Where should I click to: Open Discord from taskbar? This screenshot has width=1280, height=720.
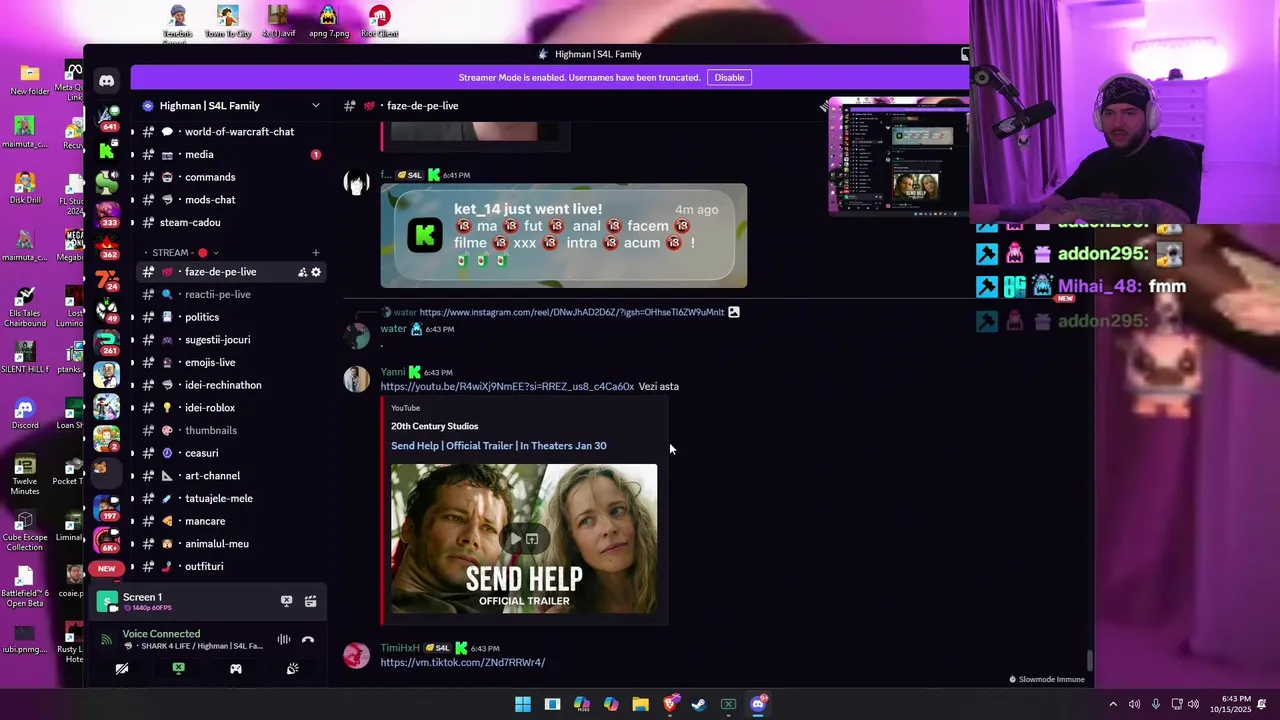pos(758,704)
